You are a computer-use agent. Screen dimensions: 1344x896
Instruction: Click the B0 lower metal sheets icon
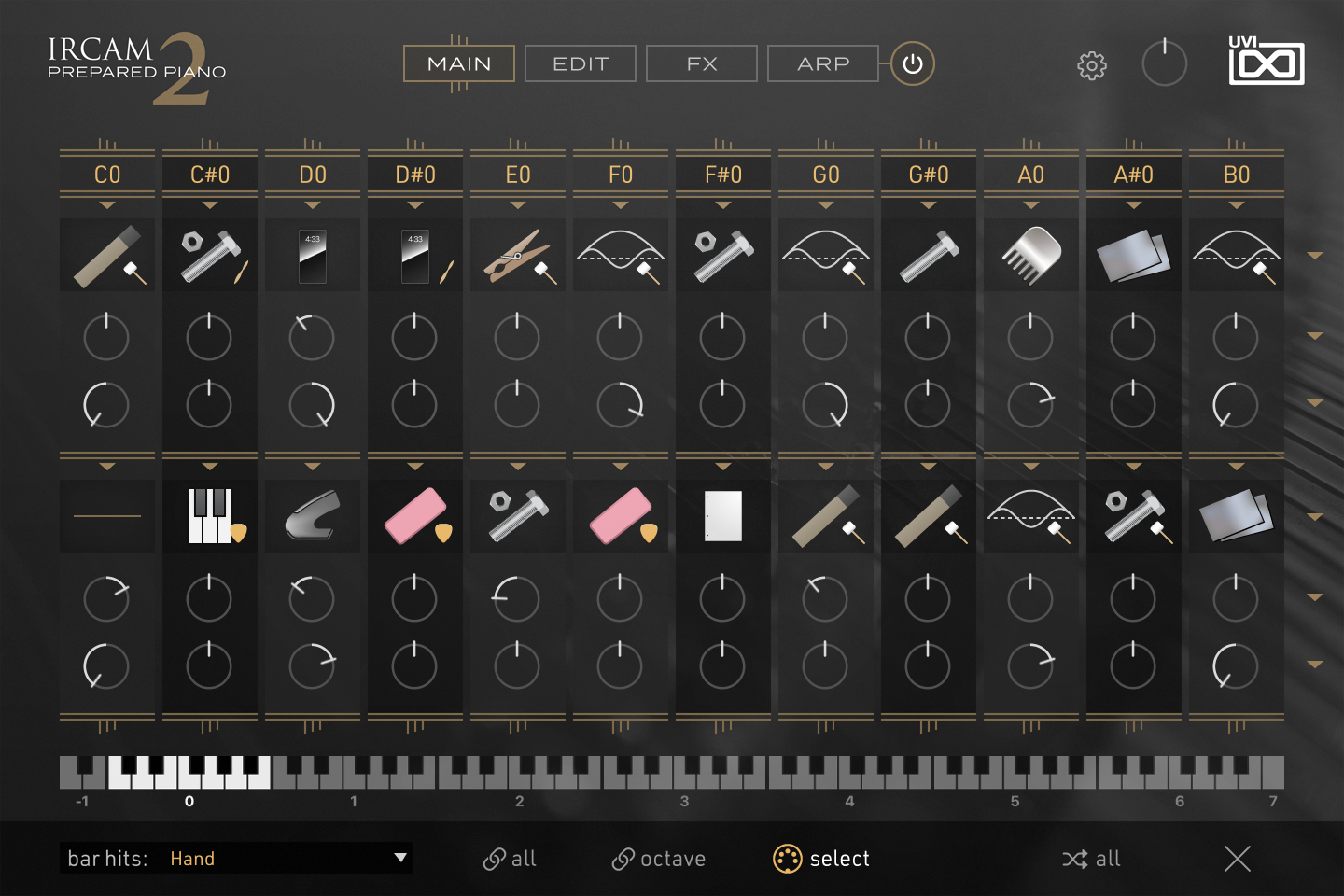[1237, 516]
